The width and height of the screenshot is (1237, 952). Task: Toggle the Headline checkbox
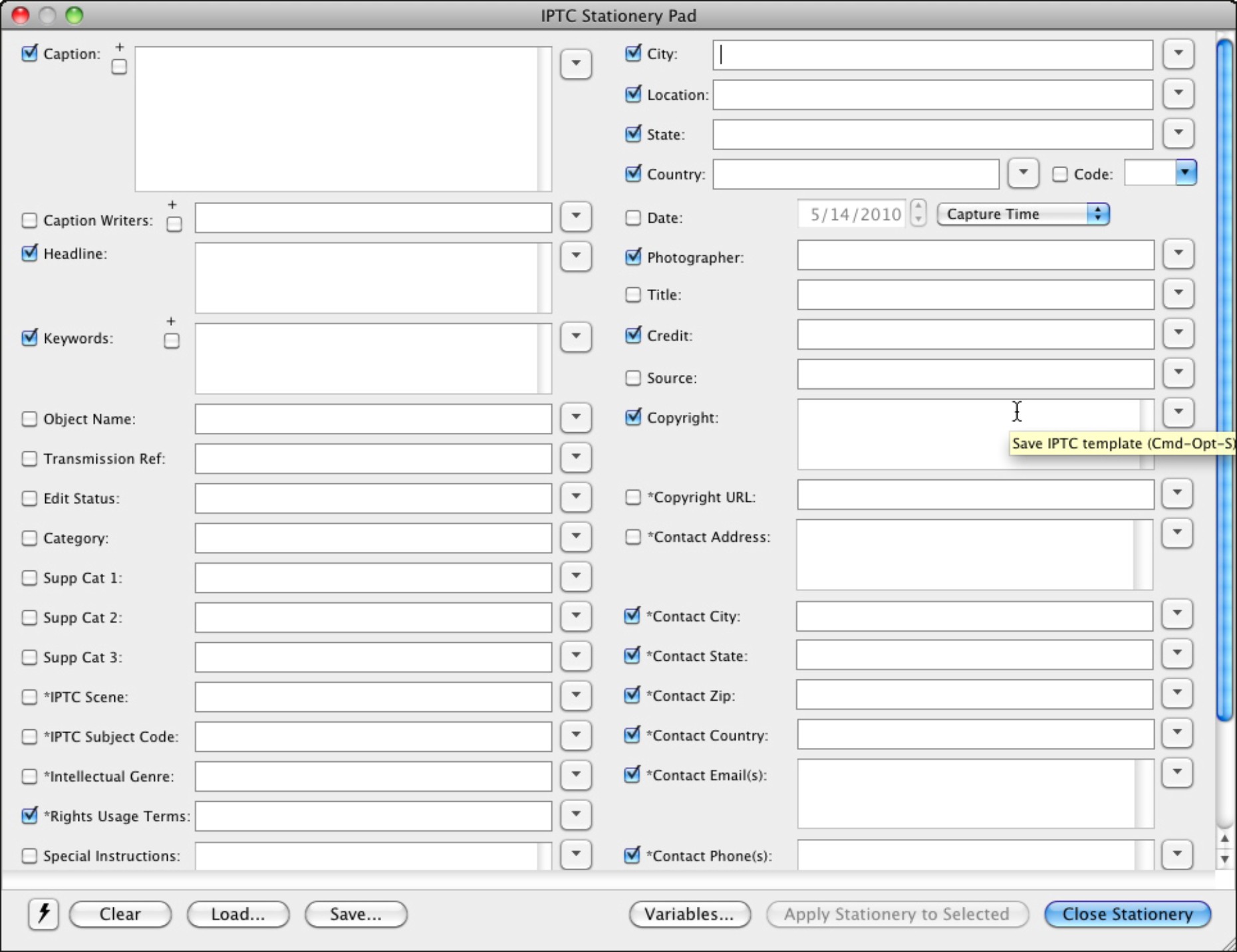[29, 253]
